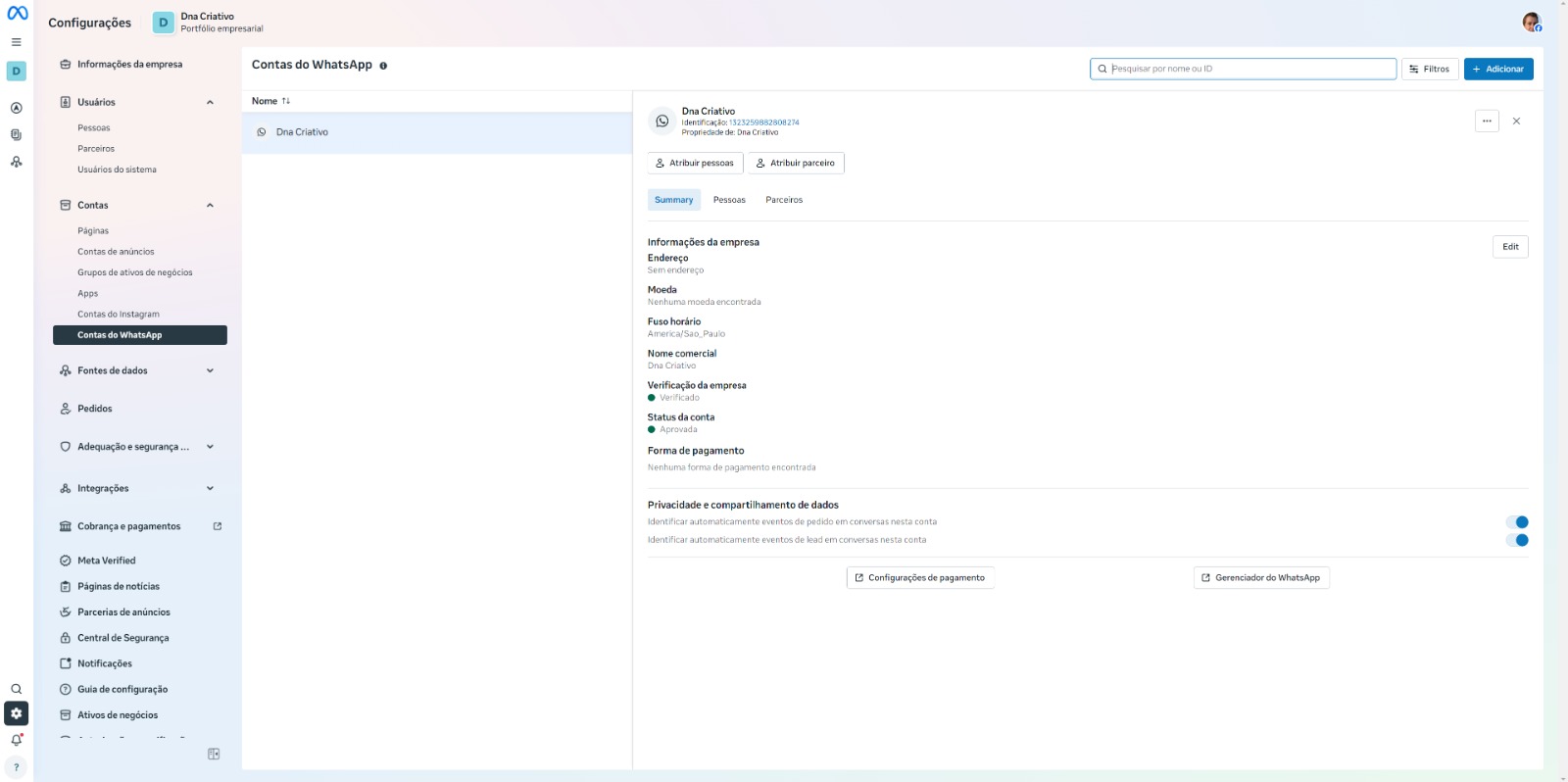Image resolution: width=1568 pixels, height=782 pixels.
Task: Expand the Fontes de dados section
Action: 210,370
